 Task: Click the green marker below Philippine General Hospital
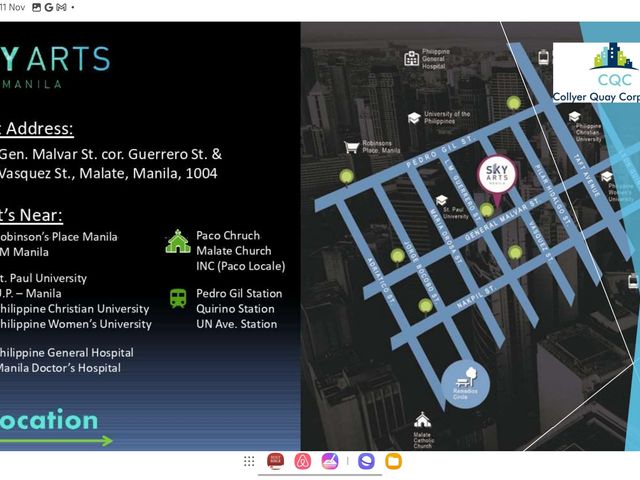514,103
